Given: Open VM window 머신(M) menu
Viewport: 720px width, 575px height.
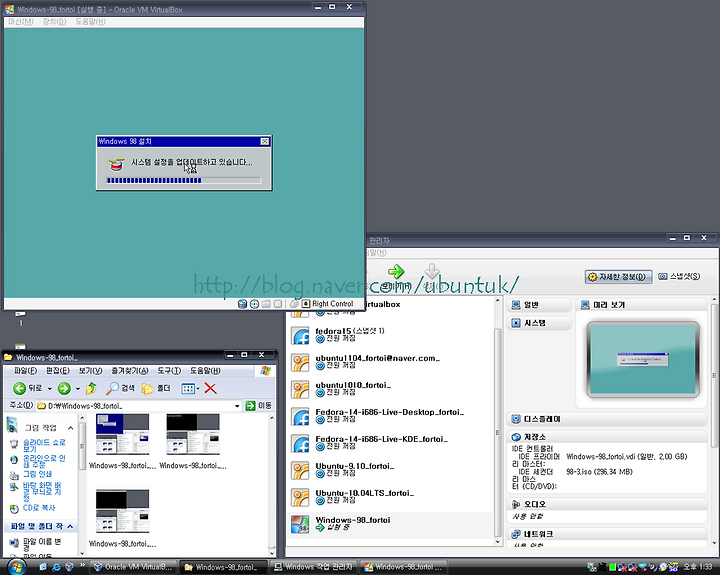Looking at the screenshot, I should coord(21,22).
